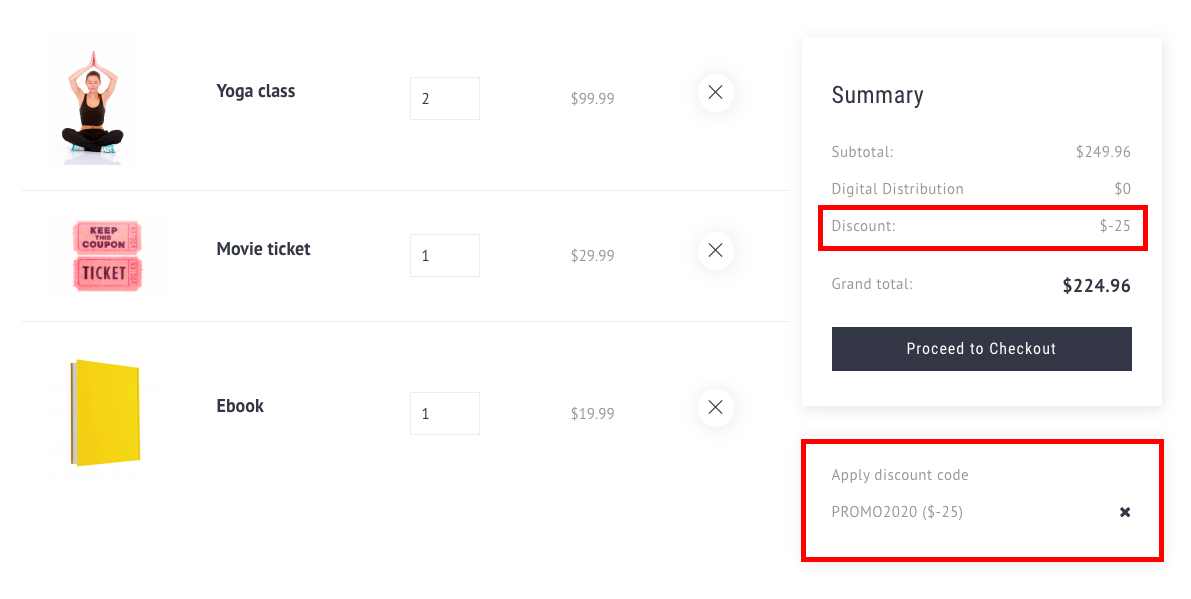Remove Yoga class from cart
The height and width of the screenshot is (599, 1191).
point(715,92)
